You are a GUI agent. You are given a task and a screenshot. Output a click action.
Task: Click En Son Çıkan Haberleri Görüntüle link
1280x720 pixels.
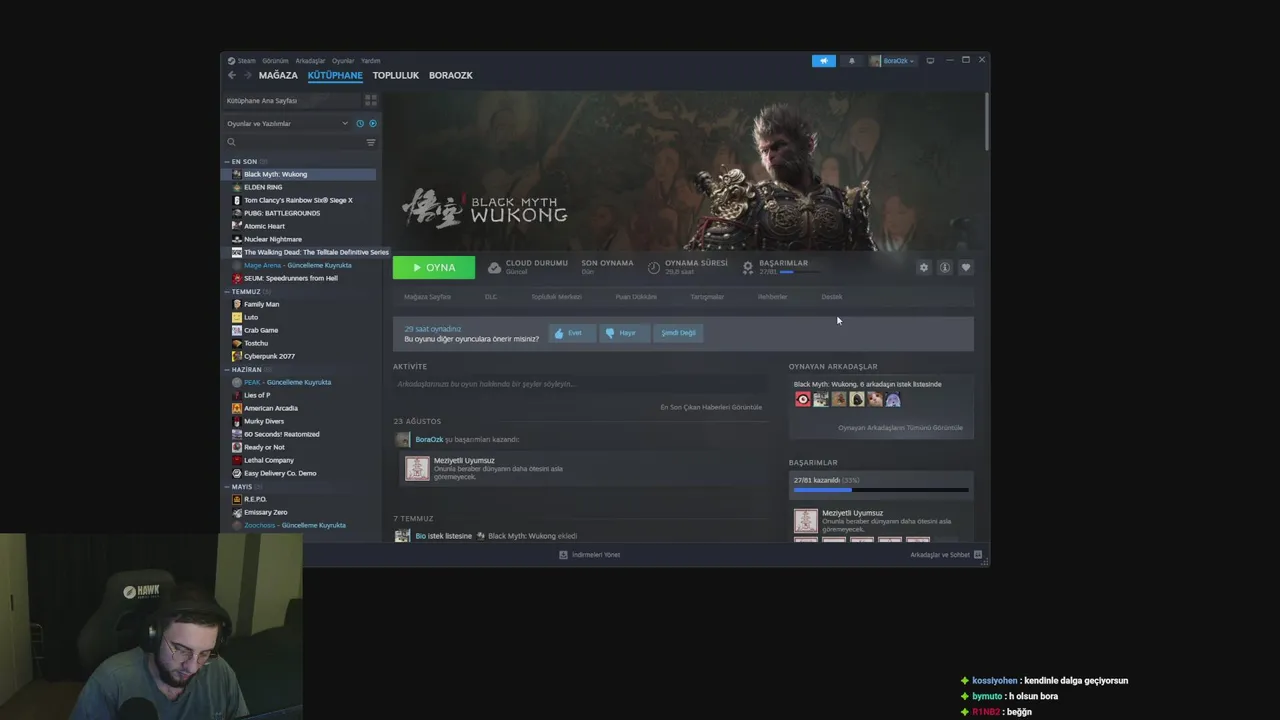coord(711,407)
